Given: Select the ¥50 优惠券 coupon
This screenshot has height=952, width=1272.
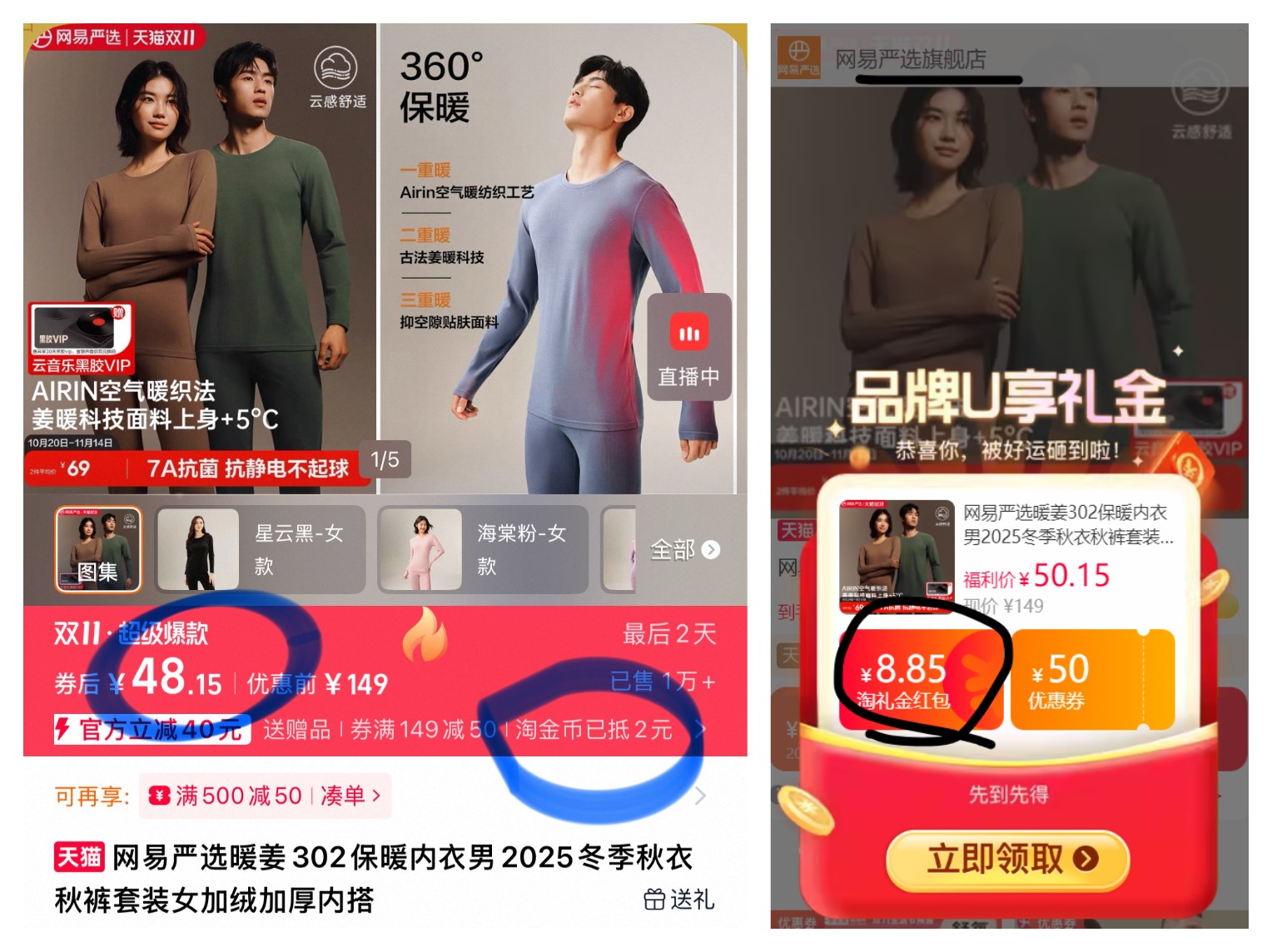Looking at the screenshot, I should 1092,680.
